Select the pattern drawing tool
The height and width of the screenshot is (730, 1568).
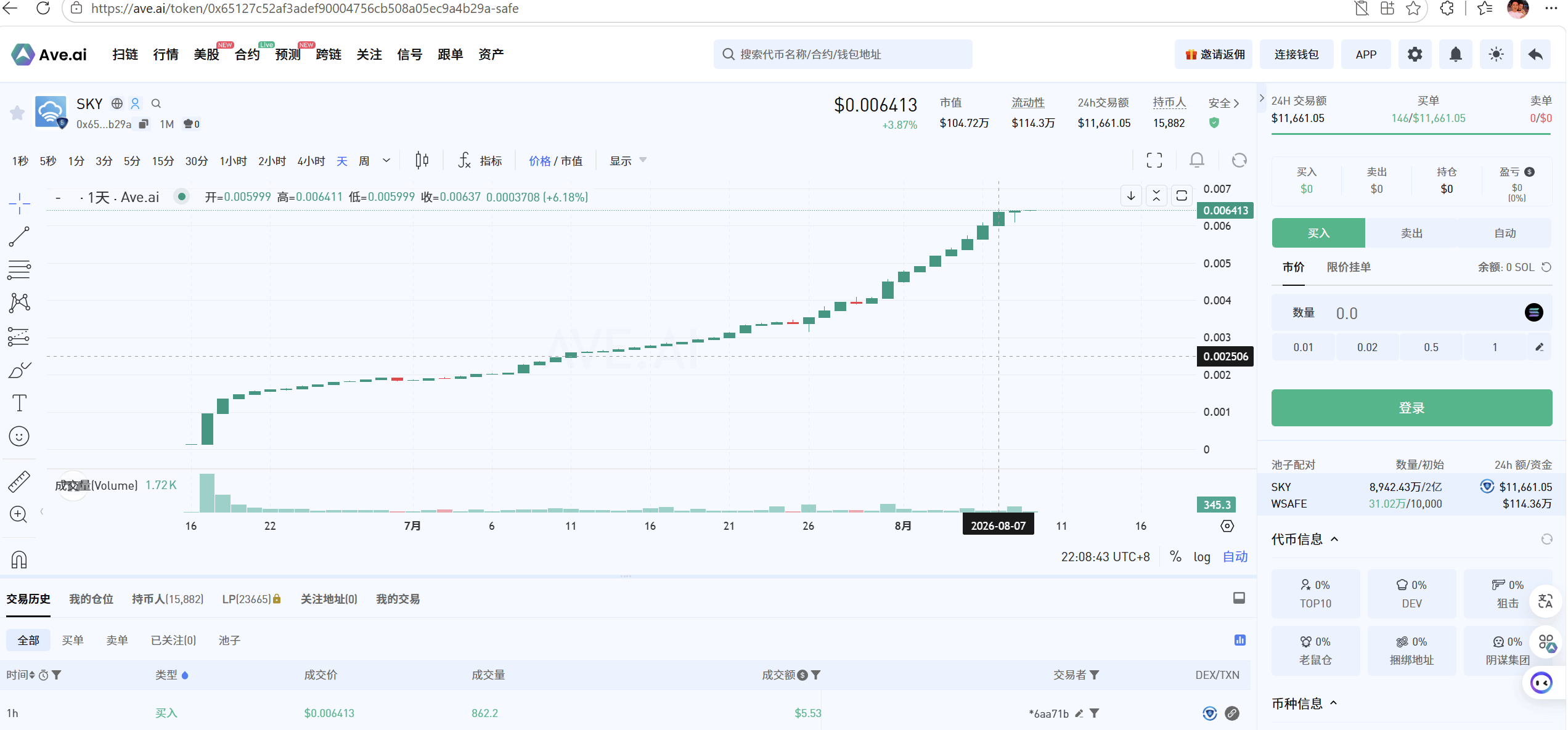pos(19,302)
